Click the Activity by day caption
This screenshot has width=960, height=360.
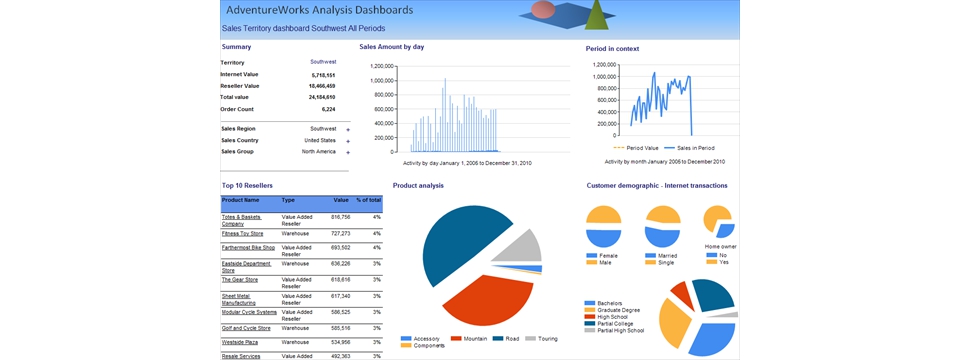tap(467, 163)
